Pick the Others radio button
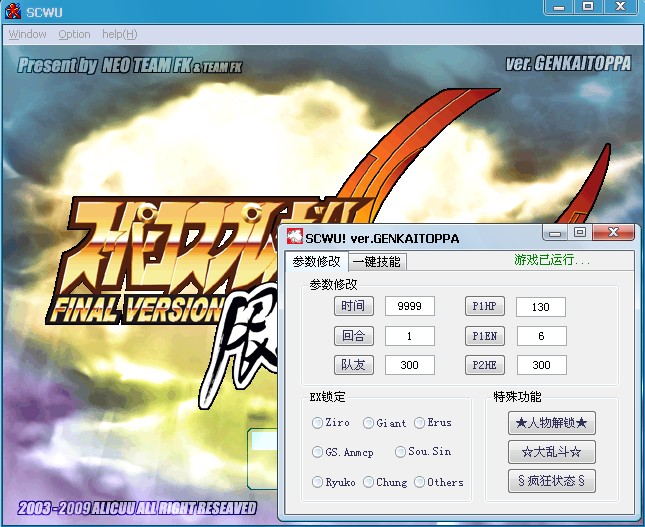 420,482
